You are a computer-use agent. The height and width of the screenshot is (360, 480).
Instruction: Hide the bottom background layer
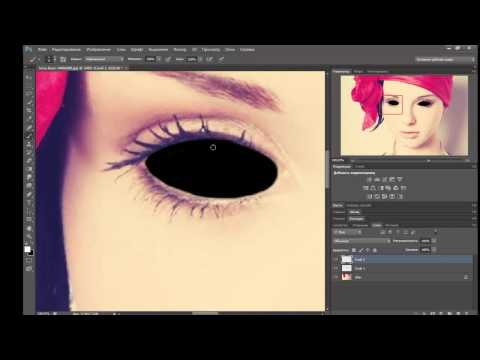[x=336, y=277]
